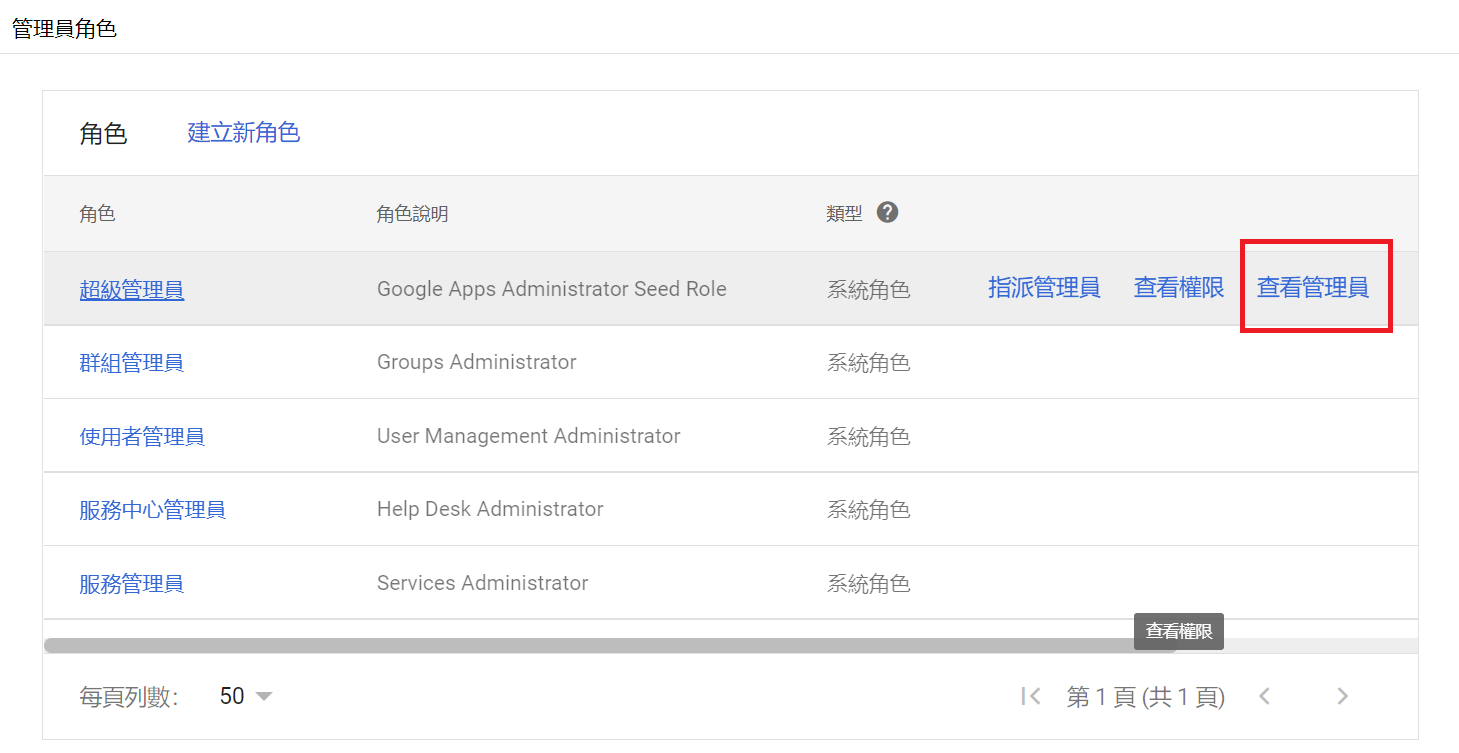Open the 超級管理員 role
Image resolution: width=1459 pixels, height=753 pixels.
[131, 290]
